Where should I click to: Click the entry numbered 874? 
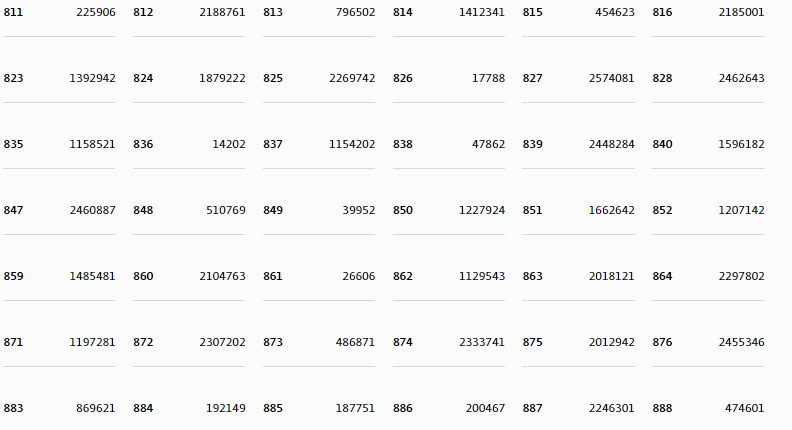[403, 343]
